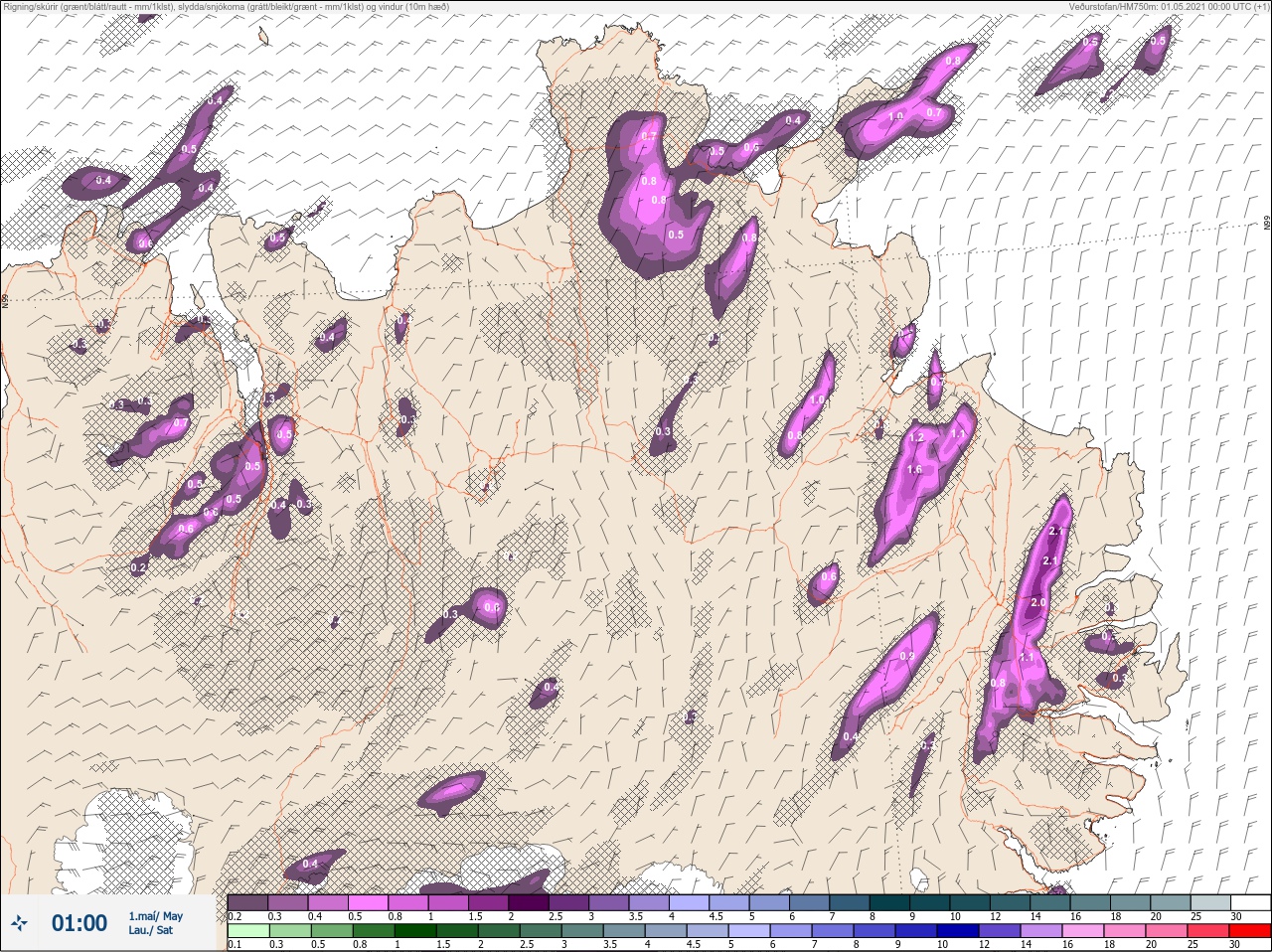Select the light blue lower swatch at 5

(x=748, y=931)
